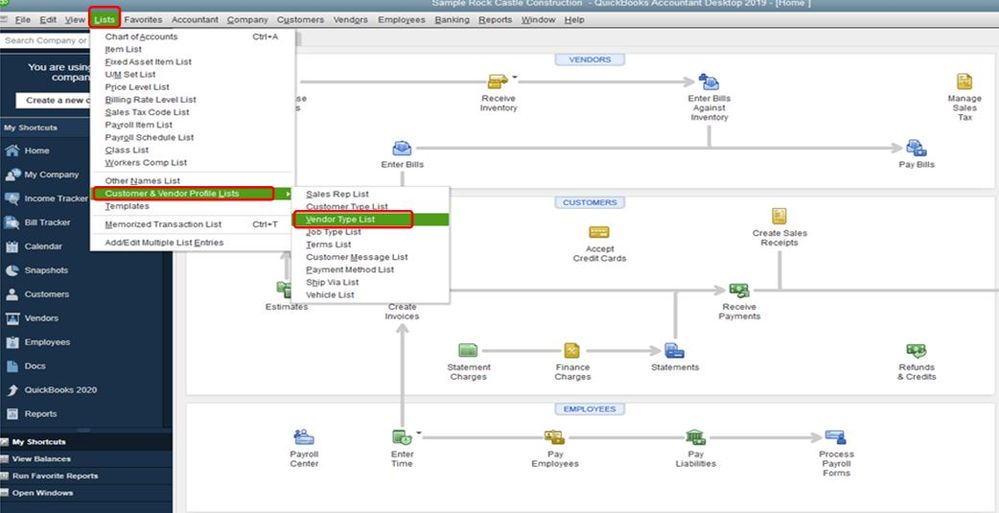Open QuickBooks 2020 shortcut
Viewport: 999px width, 513px height.
[x=61, y=390]
